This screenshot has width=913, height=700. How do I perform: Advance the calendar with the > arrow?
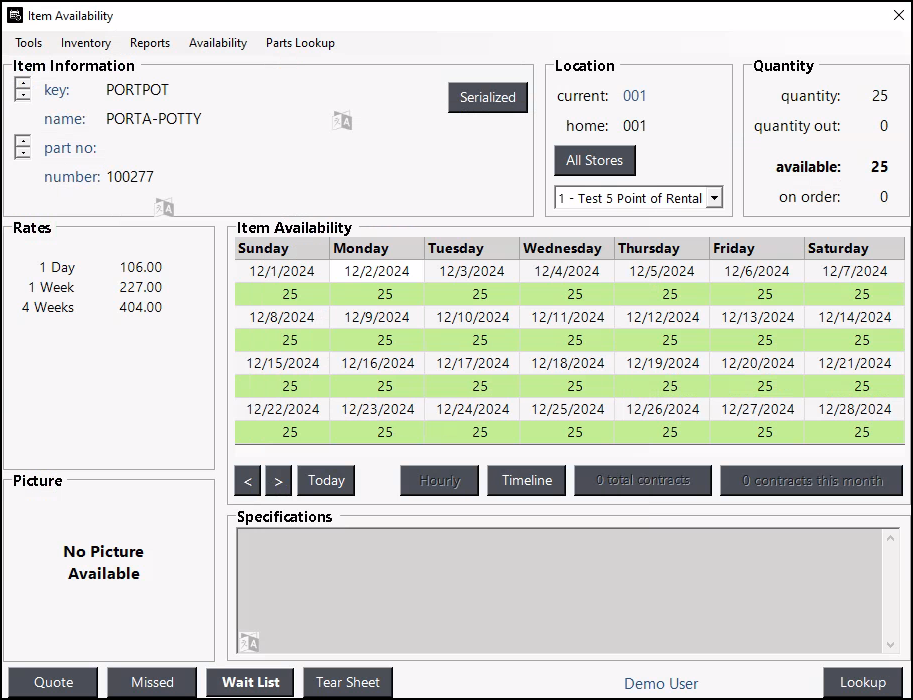[278, 481]
